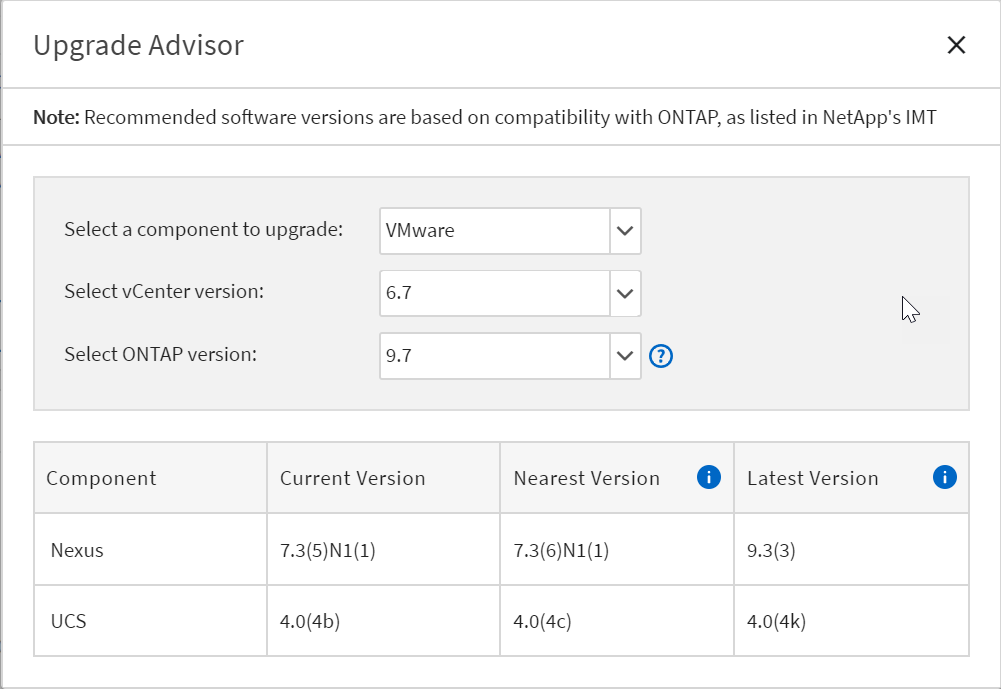The height and width of the screenshot is (689, 1001).
Task: Expand the component to upgrade dropdown arrow
Action: click(625, 231)
